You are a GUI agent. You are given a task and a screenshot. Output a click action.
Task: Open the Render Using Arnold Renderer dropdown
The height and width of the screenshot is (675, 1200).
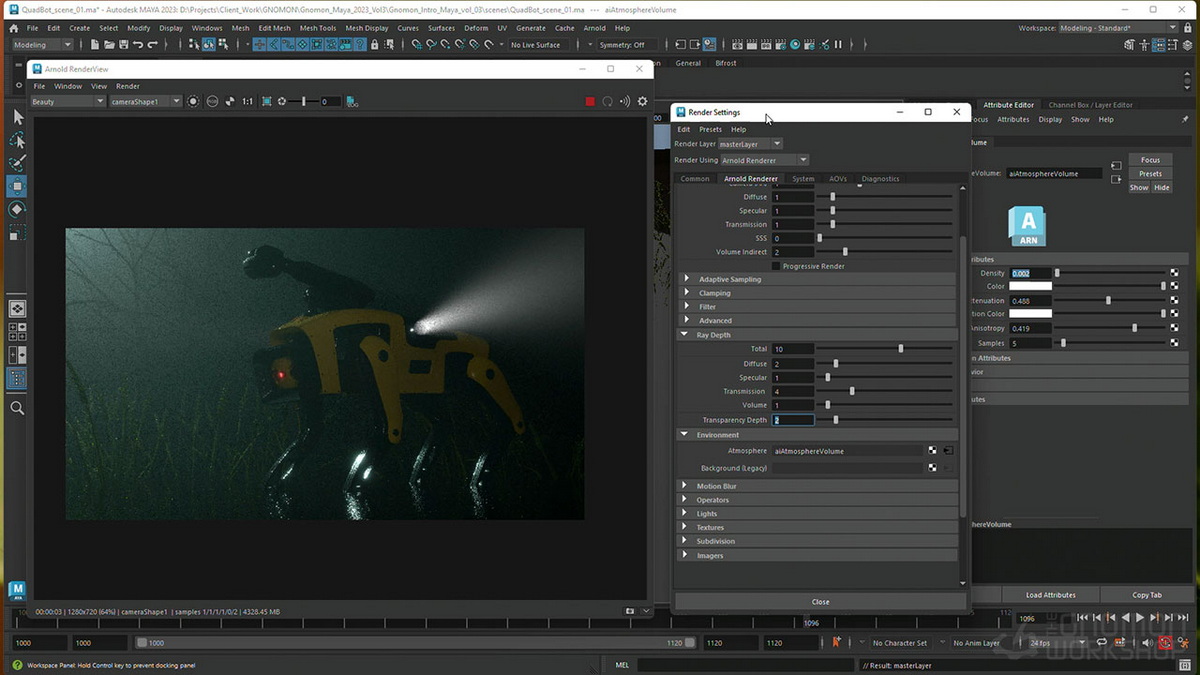coord(764,160)
